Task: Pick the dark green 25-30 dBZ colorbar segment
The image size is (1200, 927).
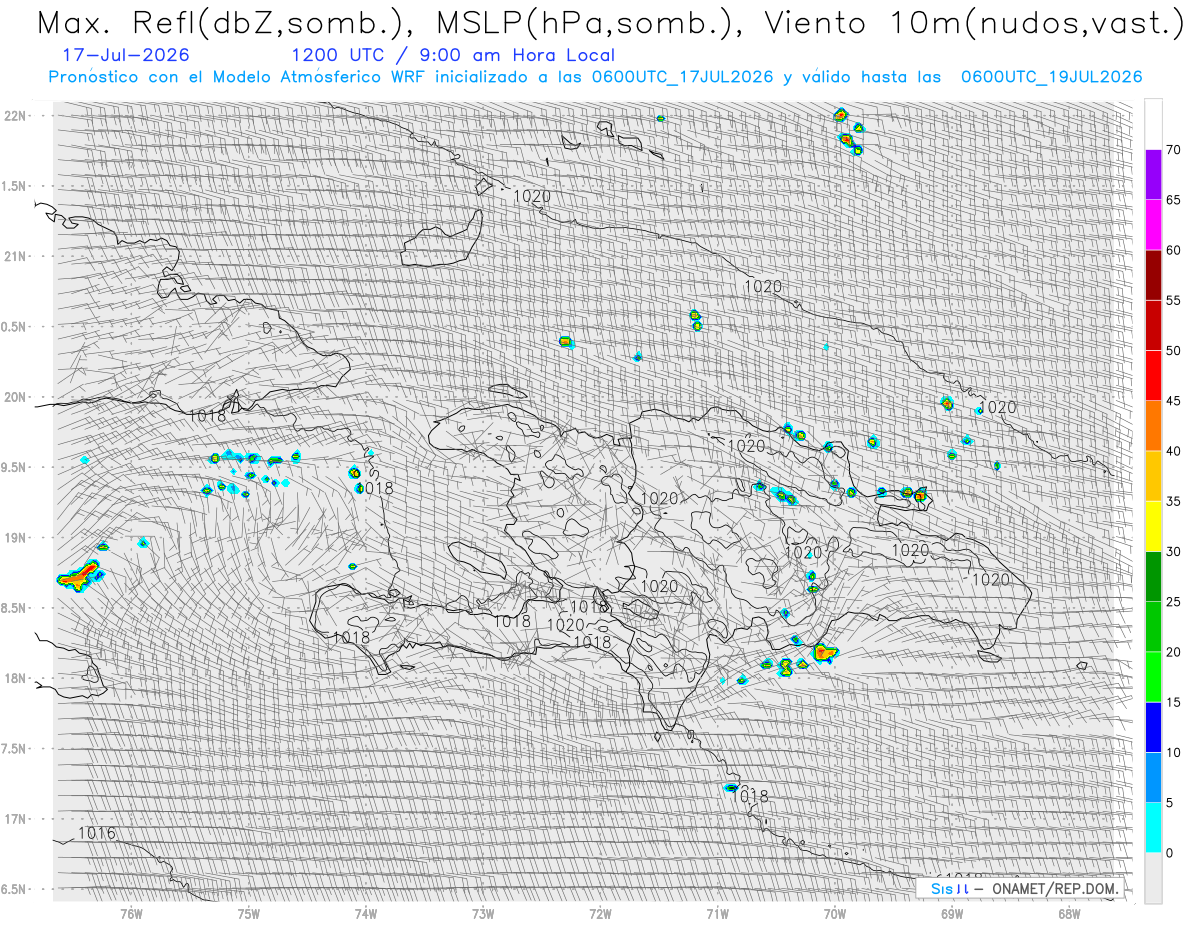Action: click(x=1153, y=576)
